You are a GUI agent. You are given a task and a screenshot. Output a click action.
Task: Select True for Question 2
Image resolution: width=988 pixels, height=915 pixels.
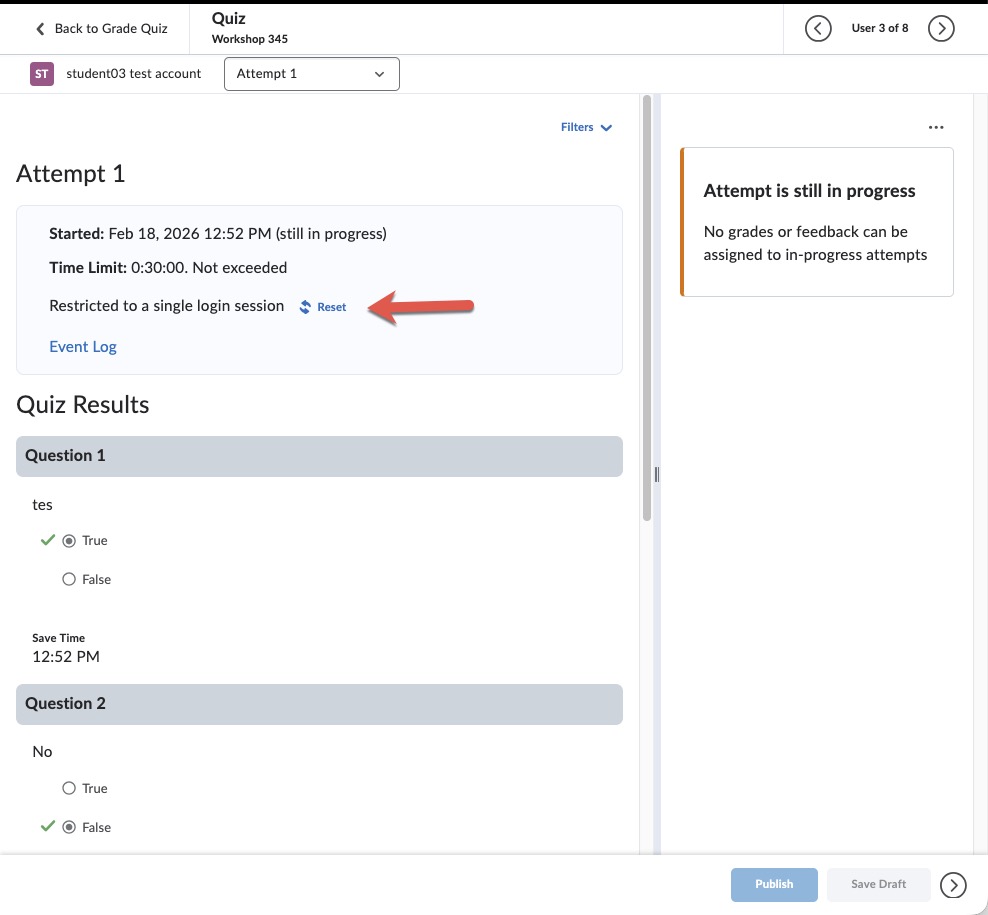click(x=69, y=789)
